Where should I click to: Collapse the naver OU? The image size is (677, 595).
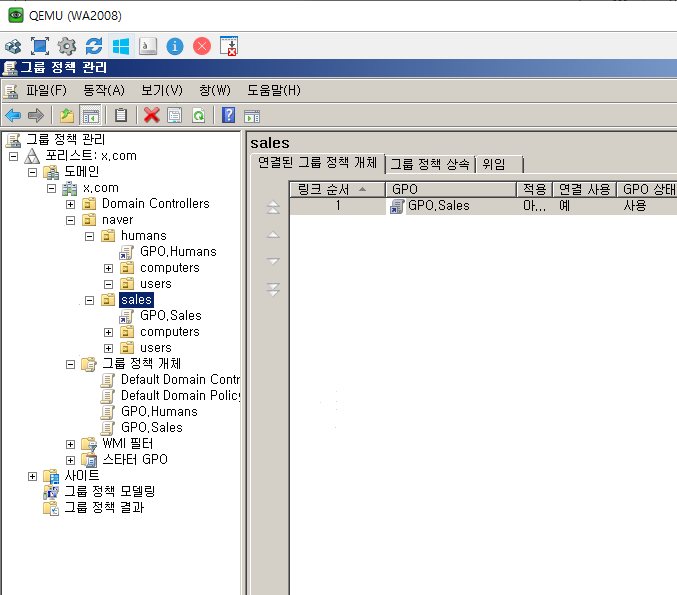click(x=70, y=220)
